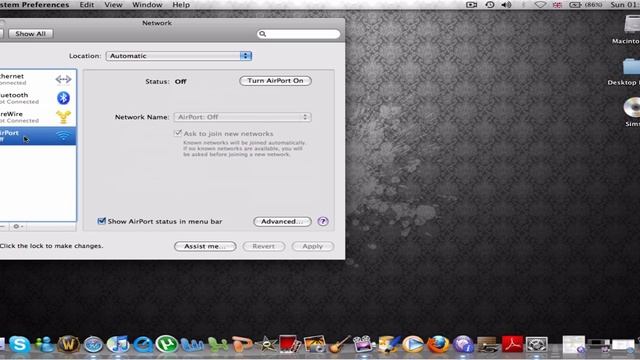Open QuickTime Player from the Dock
The width and height of the screenshot is (640, 360).
[142, 344]
